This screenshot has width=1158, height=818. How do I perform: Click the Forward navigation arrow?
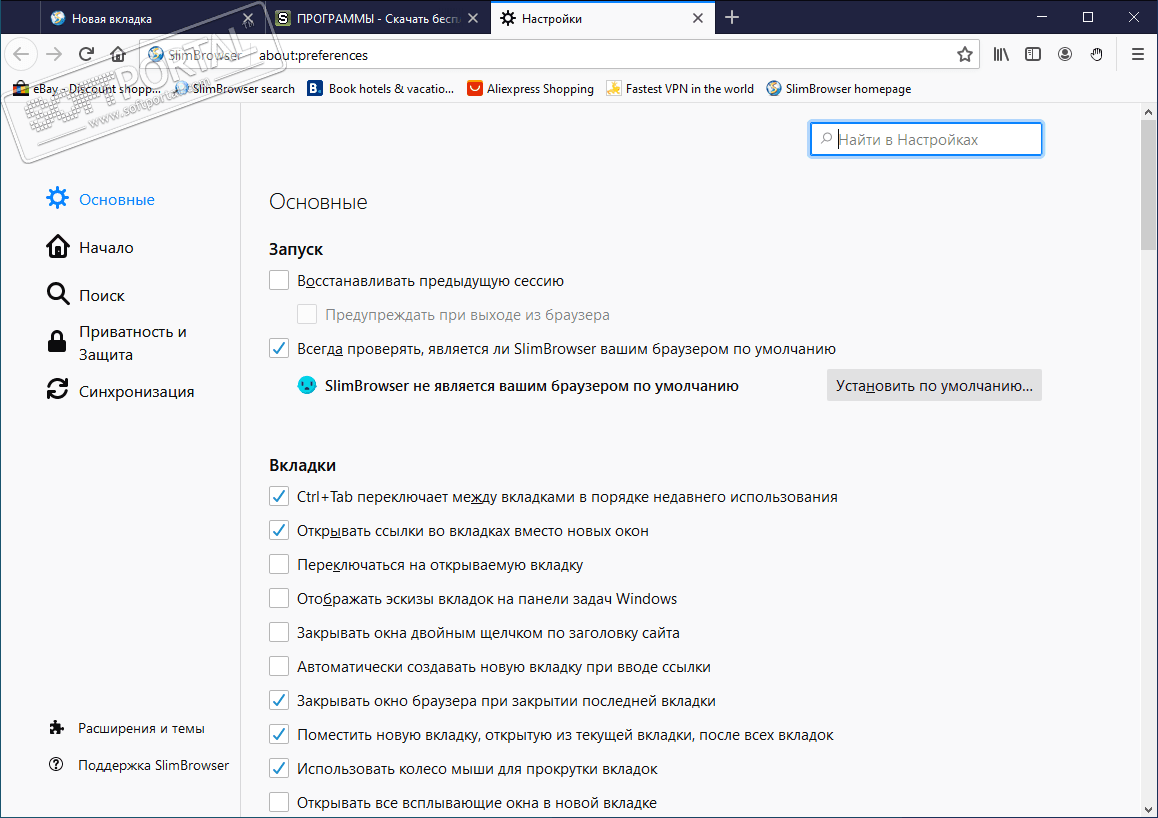point(54,54)
